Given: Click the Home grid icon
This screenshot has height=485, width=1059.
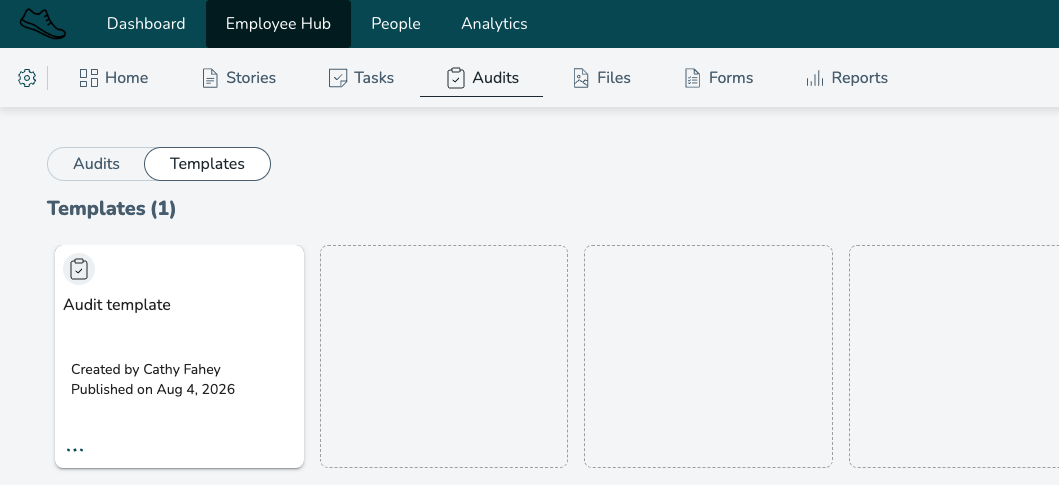Looking at the screenshot, I should coord(88,78).
